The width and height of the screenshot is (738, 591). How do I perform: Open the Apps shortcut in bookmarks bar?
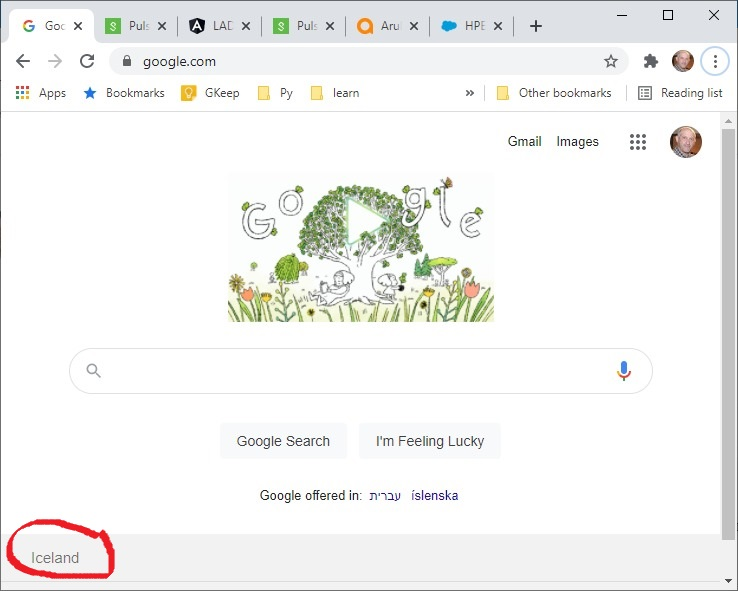coord(41,93)
